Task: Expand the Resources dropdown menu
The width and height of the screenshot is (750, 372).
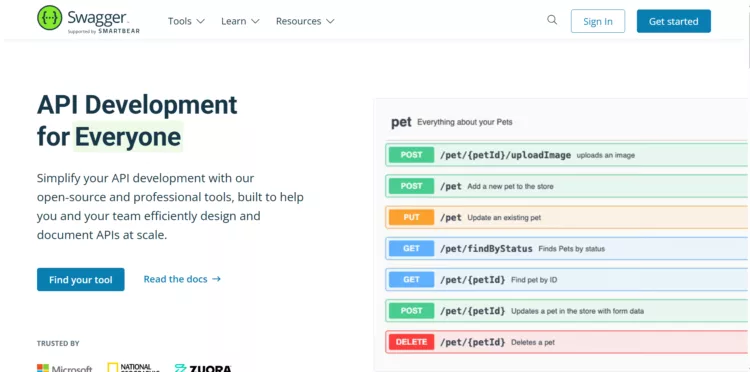Action: (x=305, y=21)
